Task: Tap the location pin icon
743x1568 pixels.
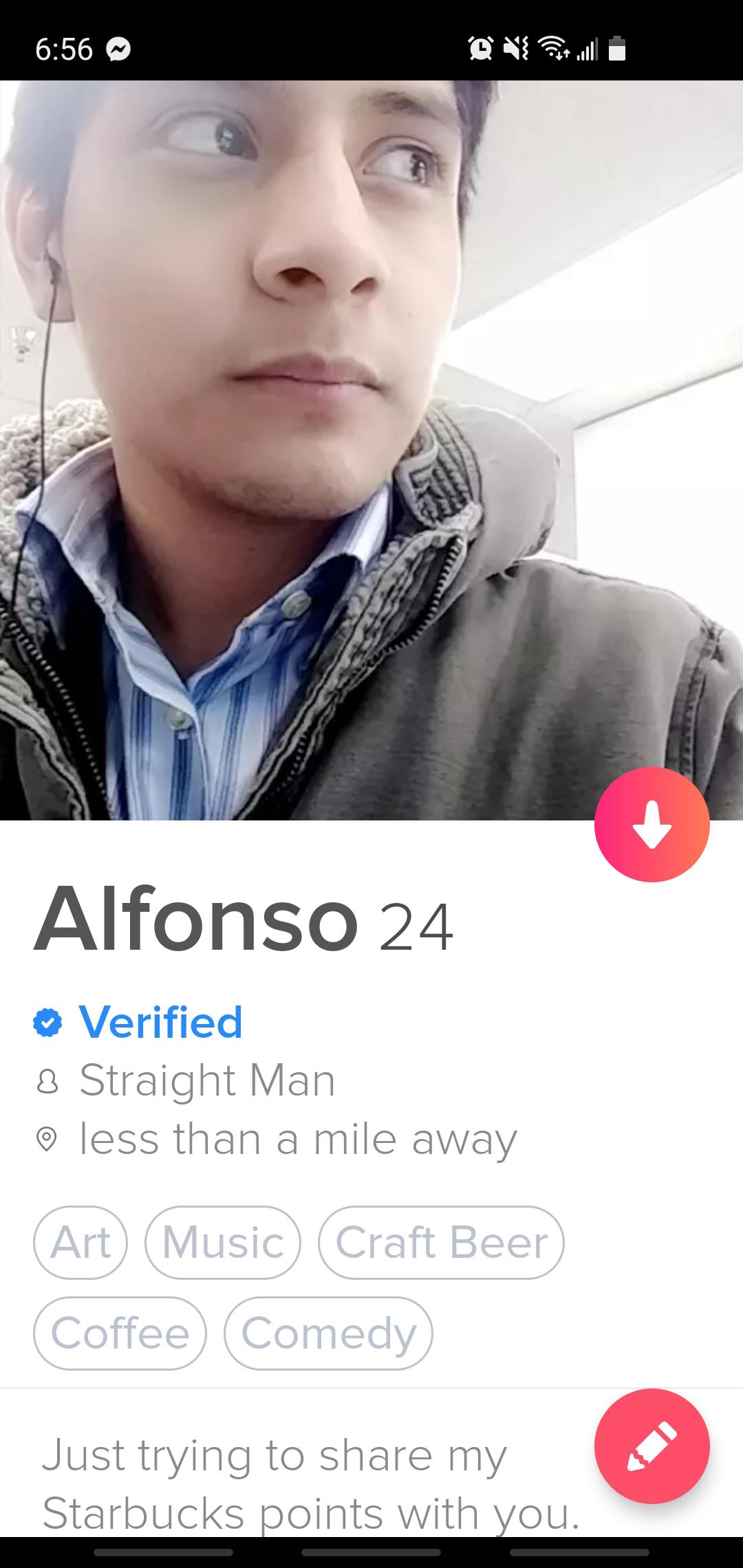Action: pyautogui.click(x=46, y=1140)
